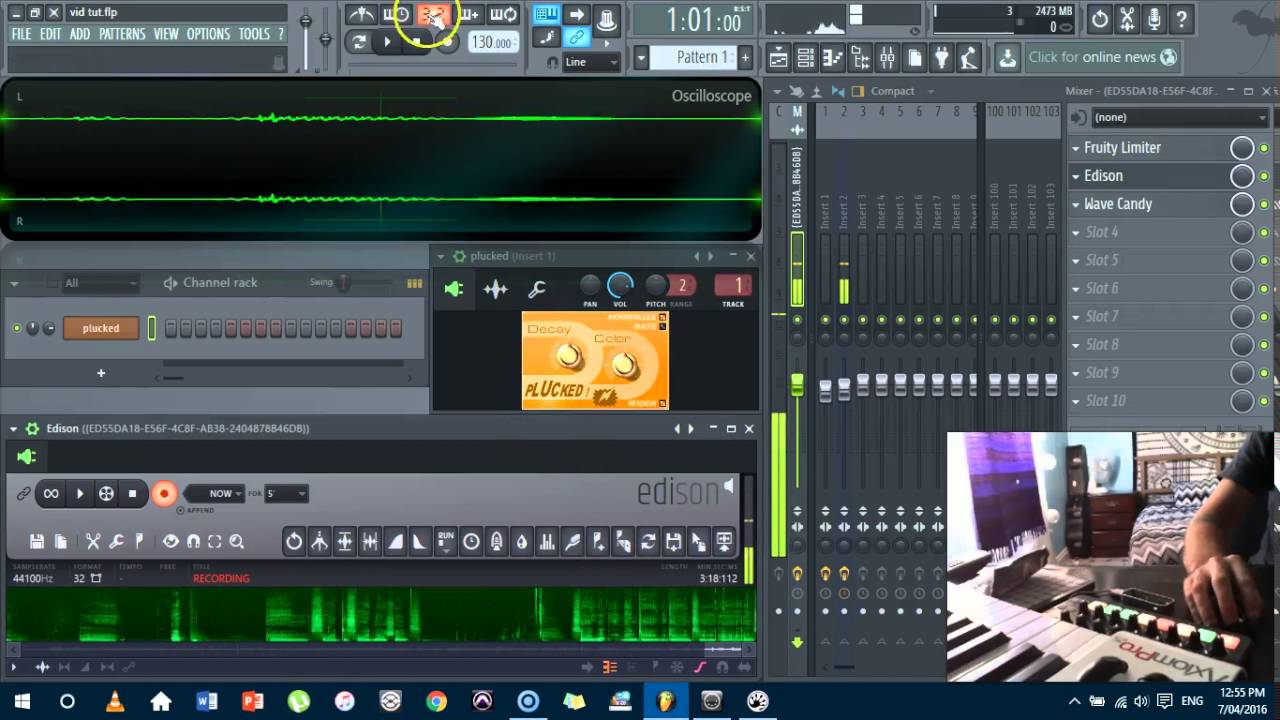Open the VIEW menu

click(x=166, y=34)
